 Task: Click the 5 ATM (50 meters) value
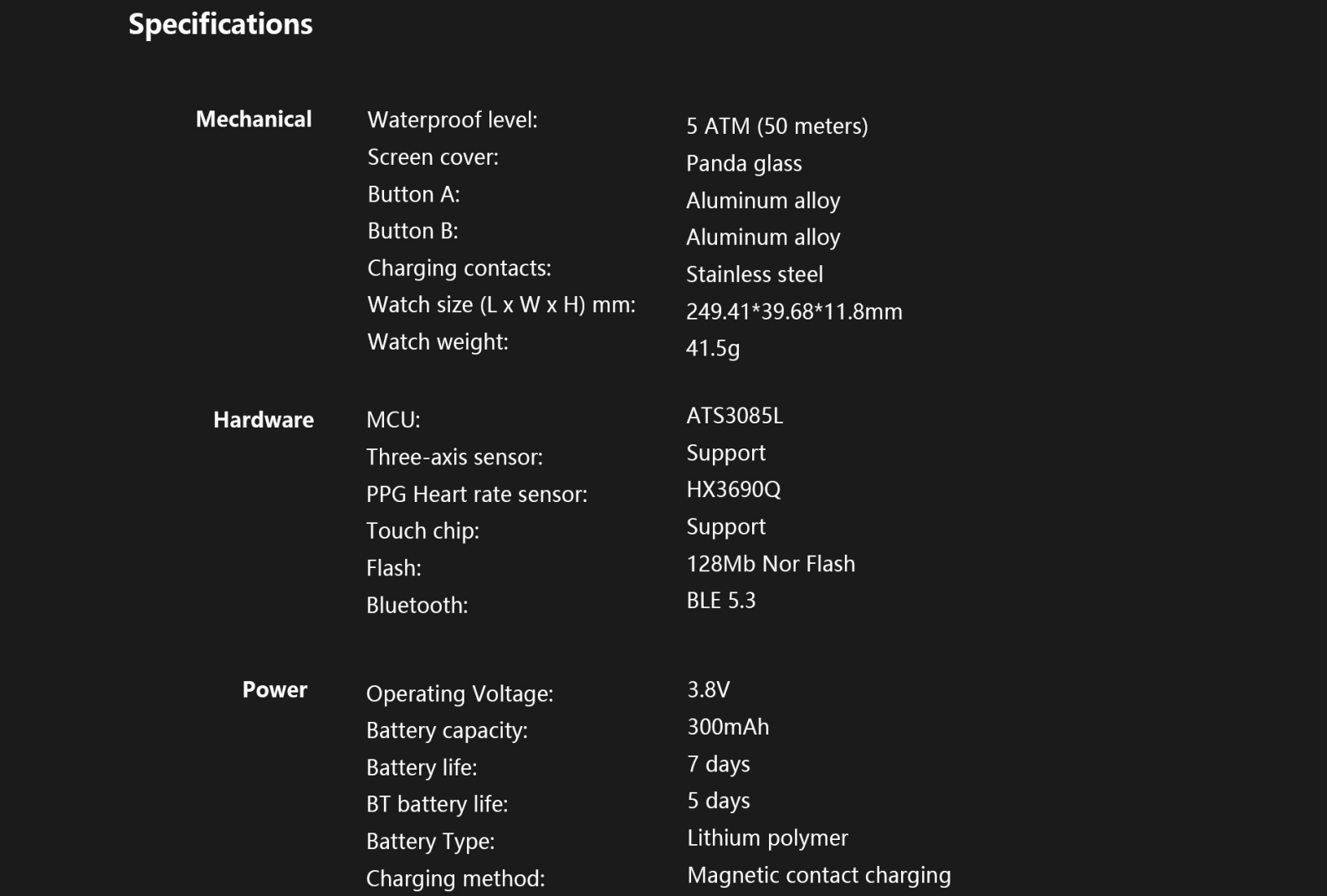click(776, 126)
